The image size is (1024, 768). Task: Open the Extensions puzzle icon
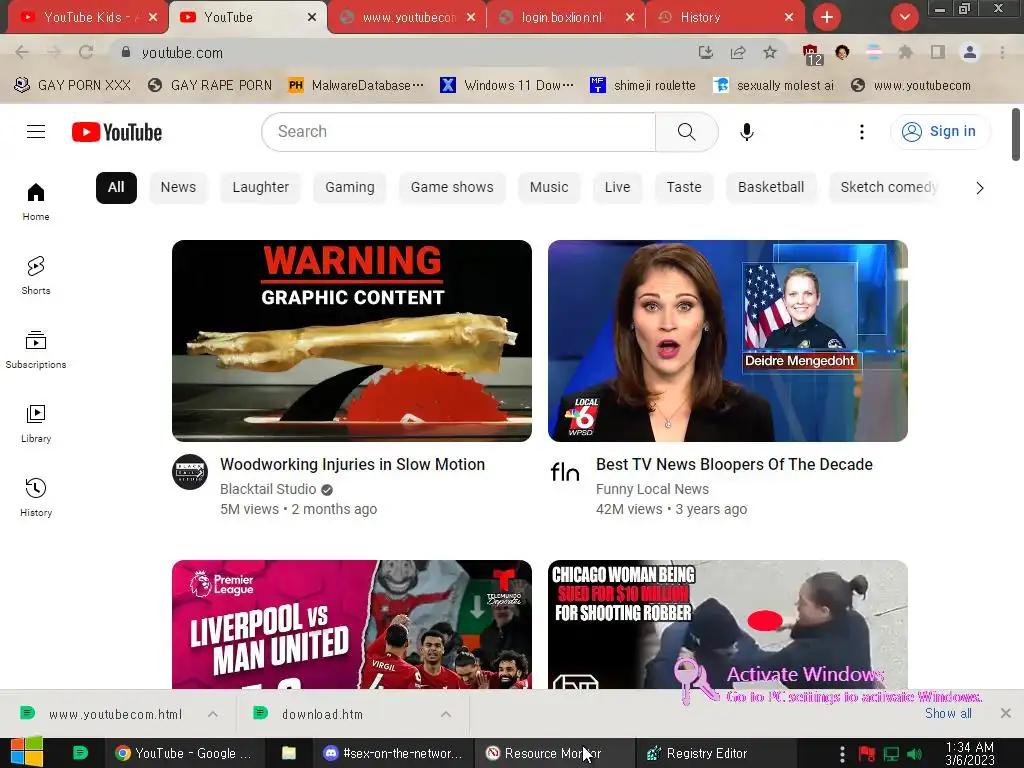pyautogui.click(x=905, y=52)
